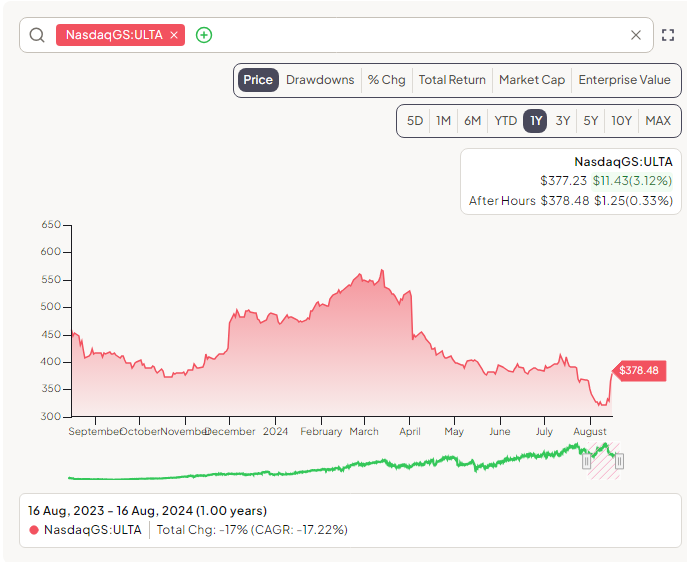The image size is (687, 562).
Task: Click the red NasdaqGS:ULTA legend dot
Action: (x=34, y=530)
